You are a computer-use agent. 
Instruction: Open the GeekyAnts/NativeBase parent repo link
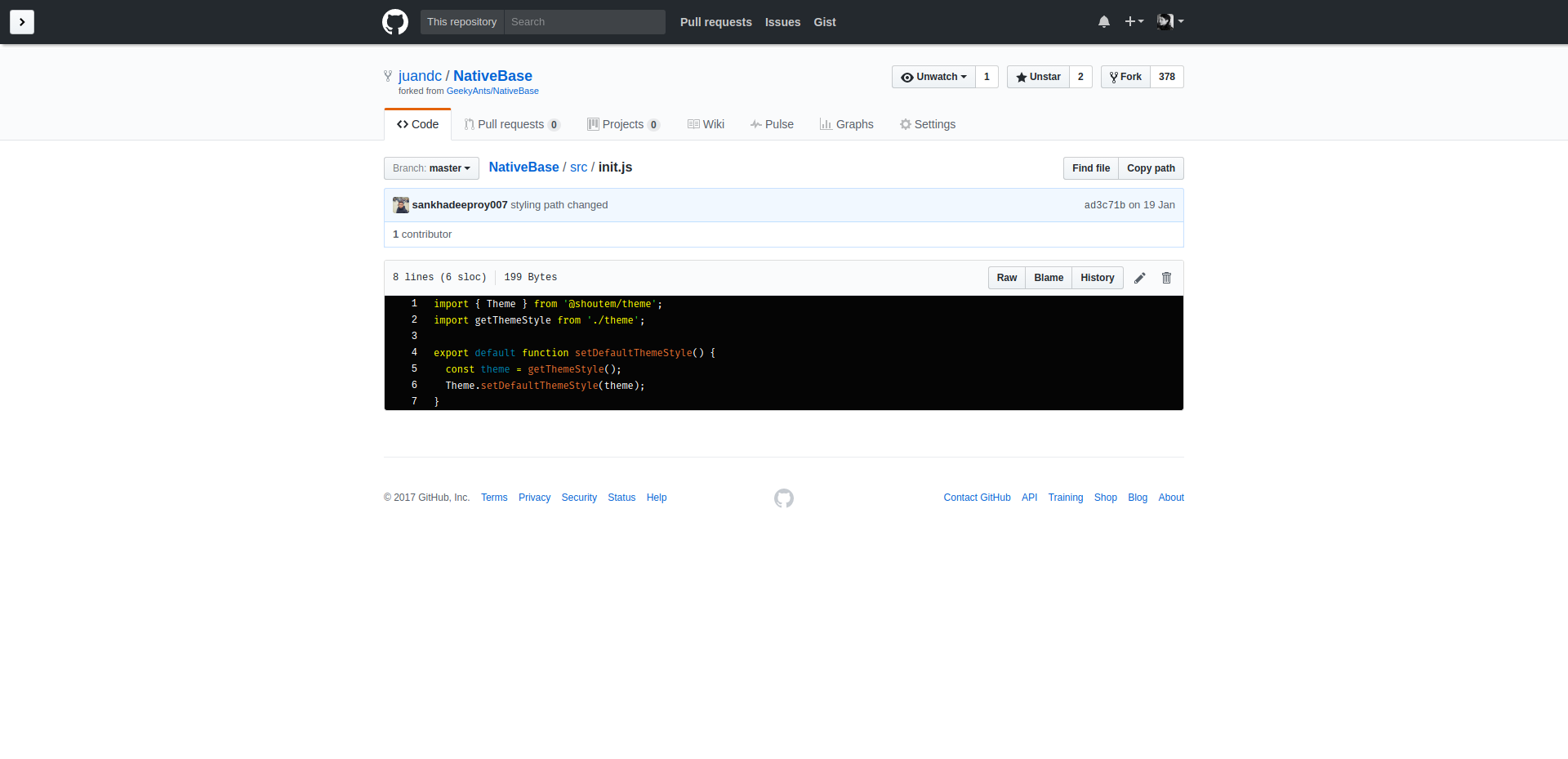492,91
